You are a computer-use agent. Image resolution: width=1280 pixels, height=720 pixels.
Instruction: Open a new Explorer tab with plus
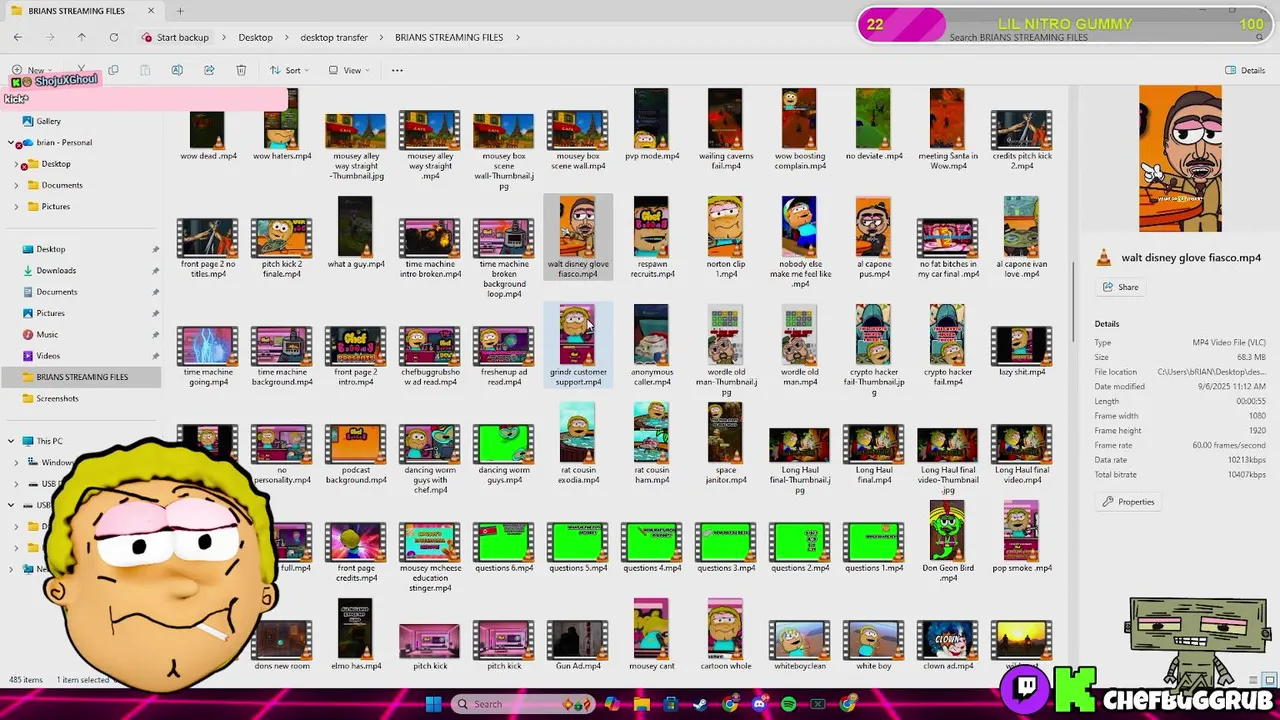pyautogui.click(x=180, y=11)
